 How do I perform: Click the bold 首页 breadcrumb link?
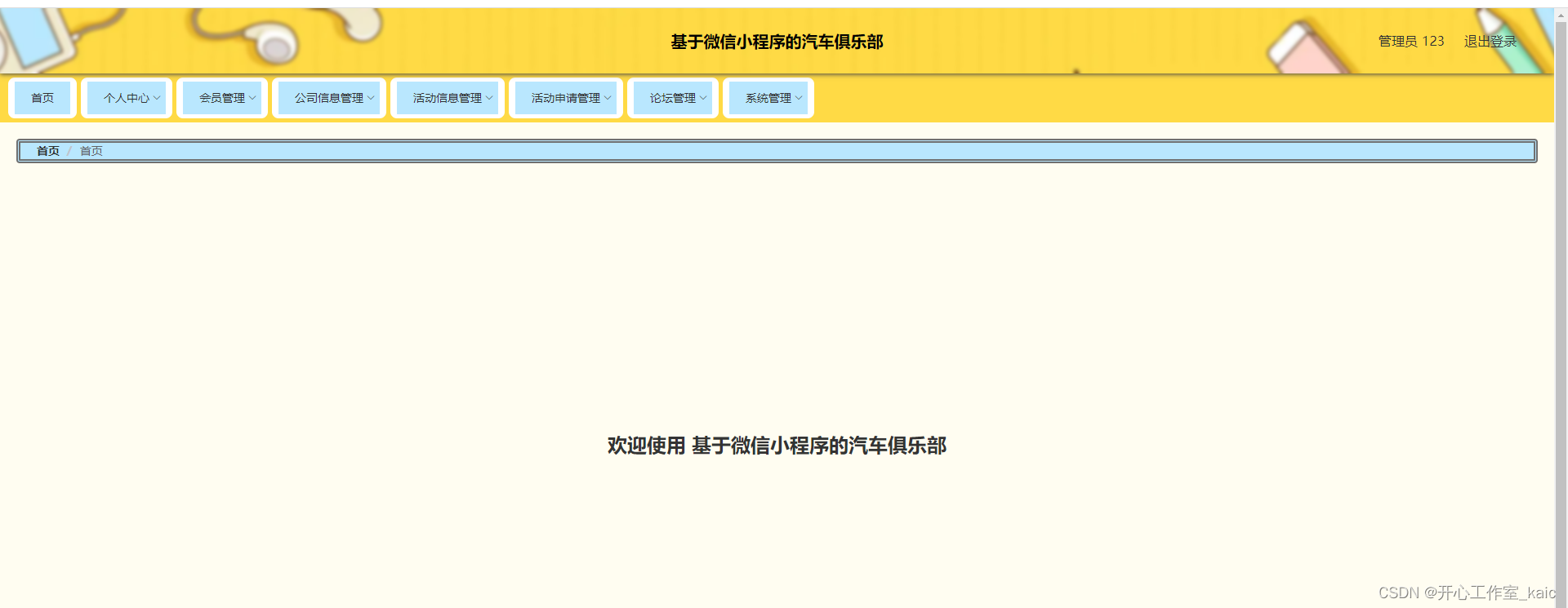48,151
